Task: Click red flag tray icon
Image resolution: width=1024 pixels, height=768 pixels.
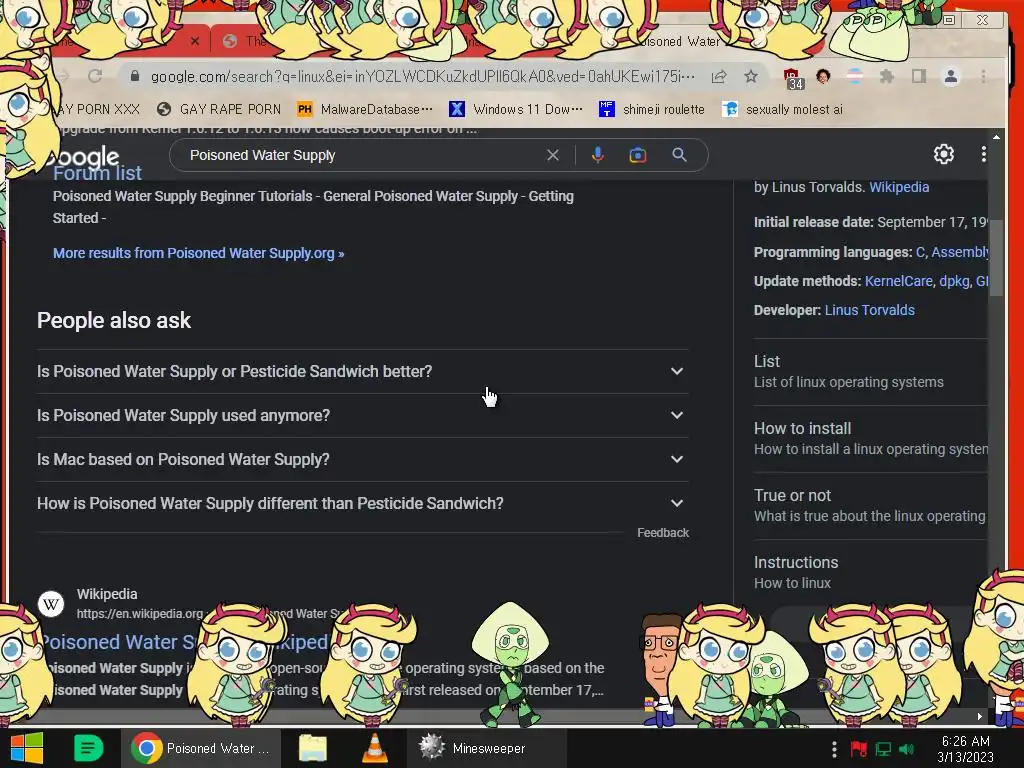Action: pyautogui.click(x=858, y=749)
